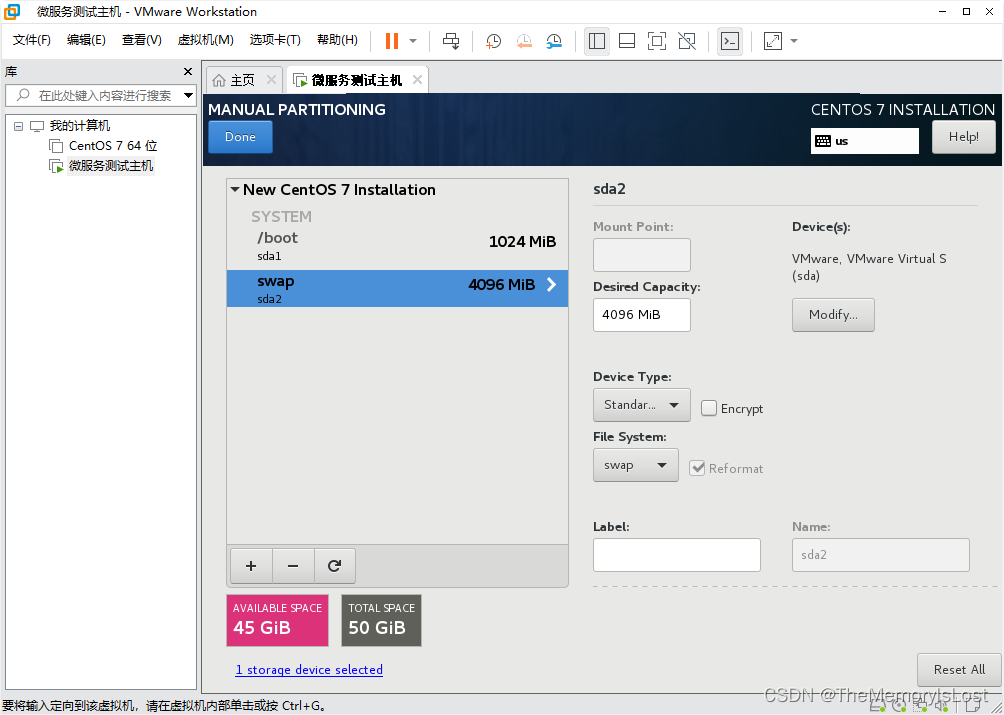
Task: Open the 文件(F) menu
Action: [31, 40]
